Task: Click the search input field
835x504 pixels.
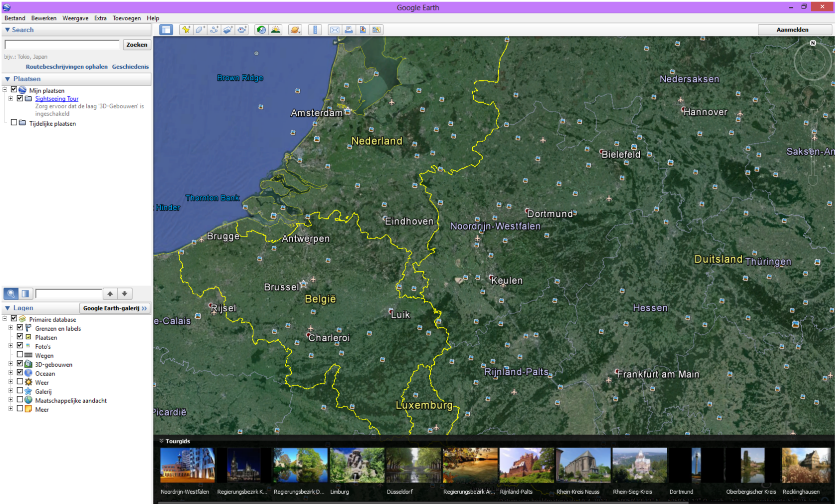Action: (x=62, y=45)
